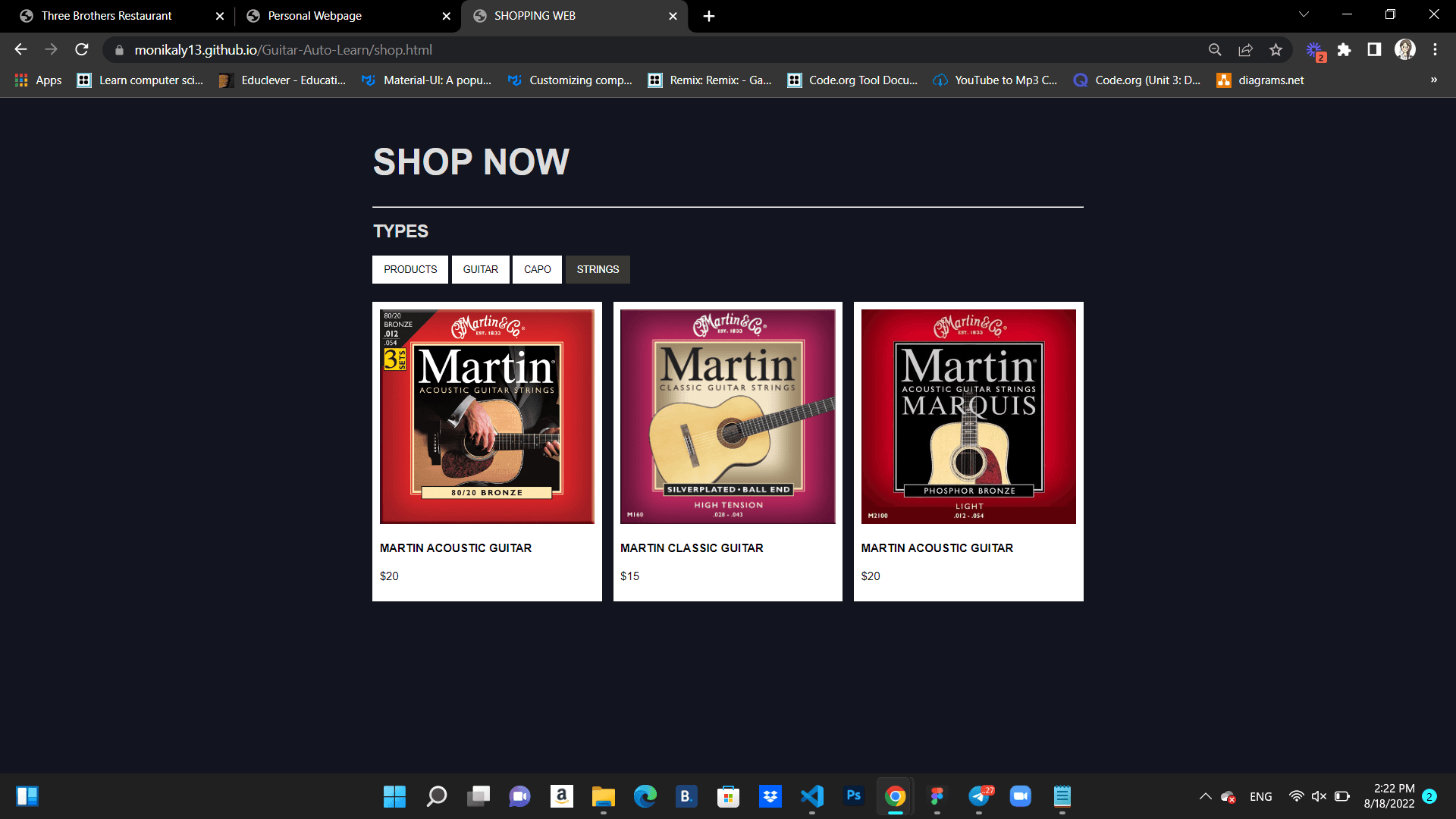Open the bookmarks star icon

(1278, 50)
